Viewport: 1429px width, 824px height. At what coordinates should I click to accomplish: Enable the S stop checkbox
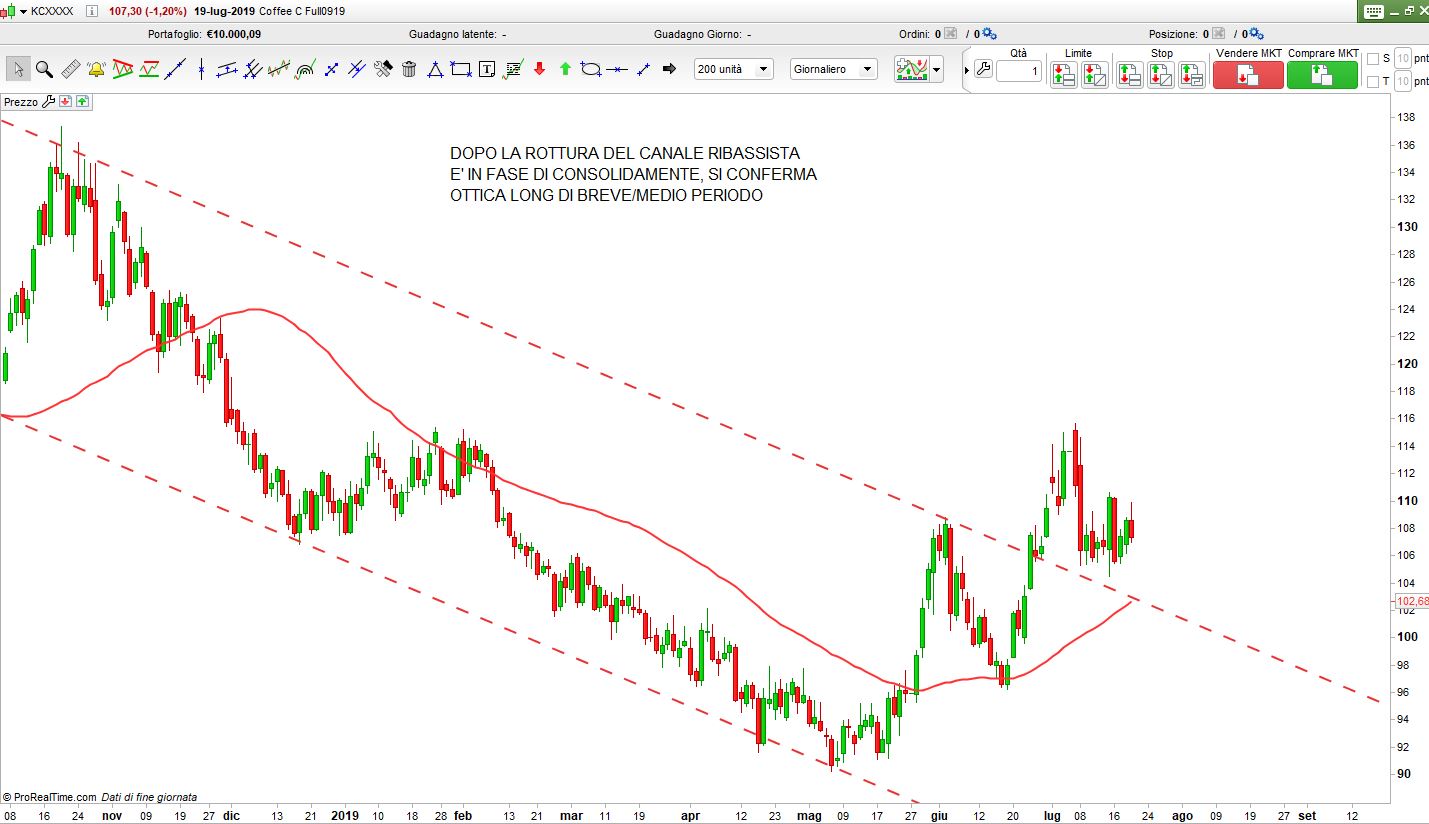tap(1373, 59)
